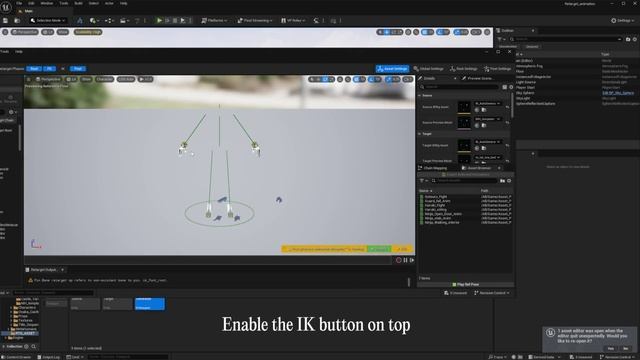Select the Ninja_Walking_Intense animation row
Screen dimensions: 640x360
pyautogui.click(x=465, y=222)
